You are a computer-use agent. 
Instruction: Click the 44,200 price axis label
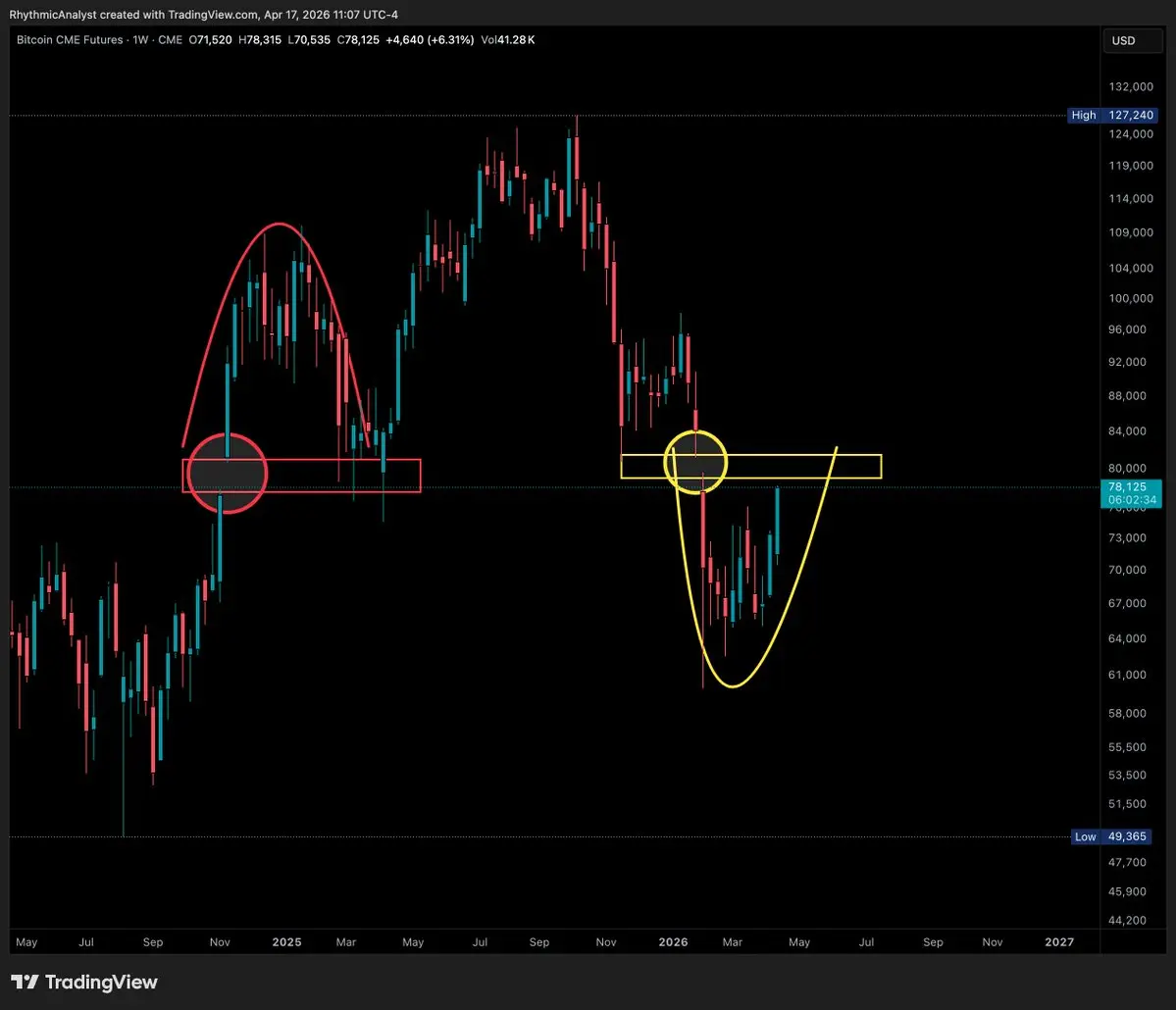1127,920
